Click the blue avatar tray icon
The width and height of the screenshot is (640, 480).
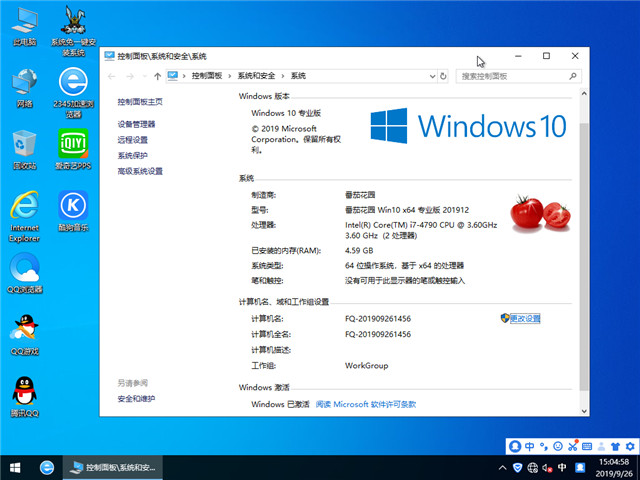point(580,468)
